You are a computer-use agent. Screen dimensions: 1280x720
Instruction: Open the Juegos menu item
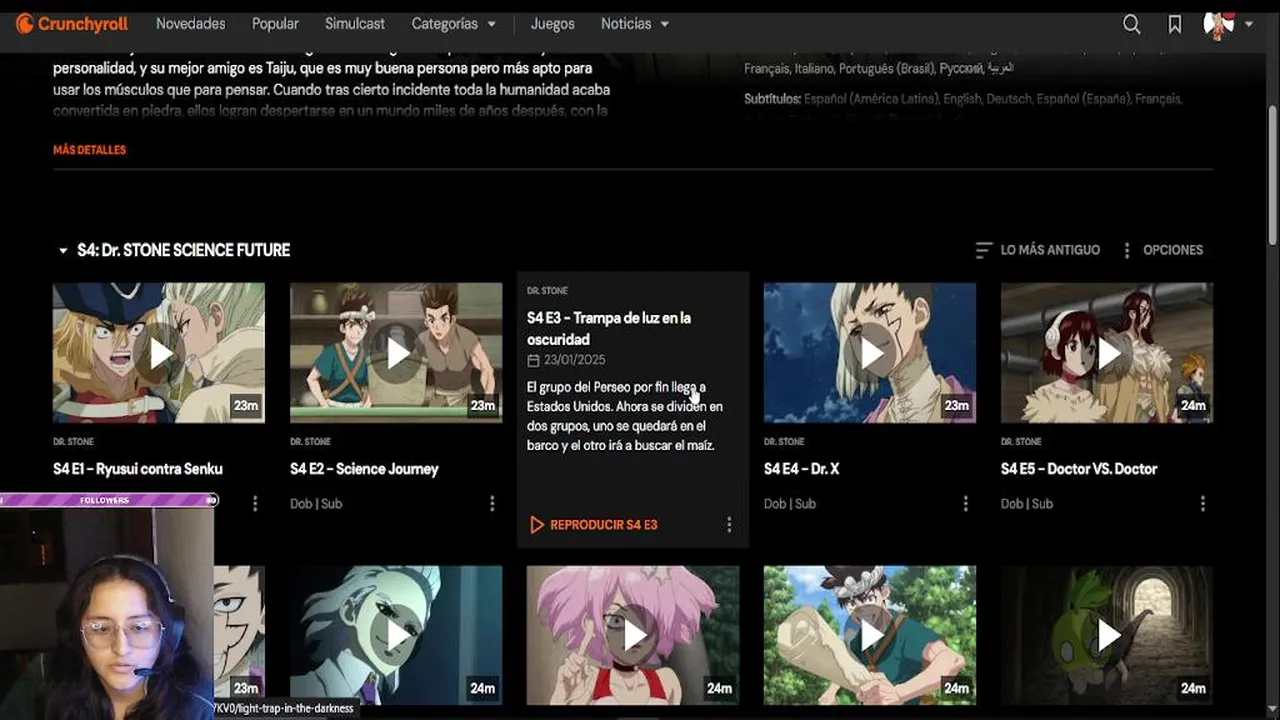[x=553, y=23]
